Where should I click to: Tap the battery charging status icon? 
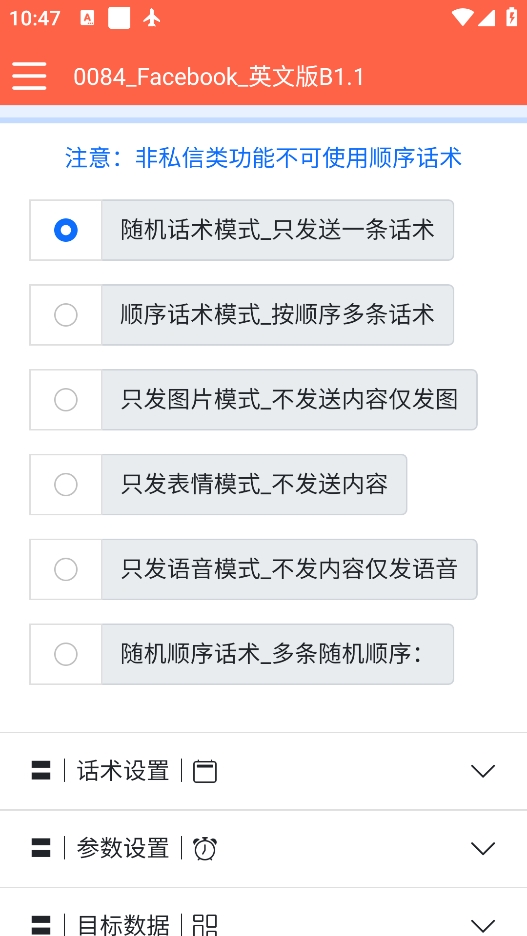pyautogui.click(x=511, y=17)
